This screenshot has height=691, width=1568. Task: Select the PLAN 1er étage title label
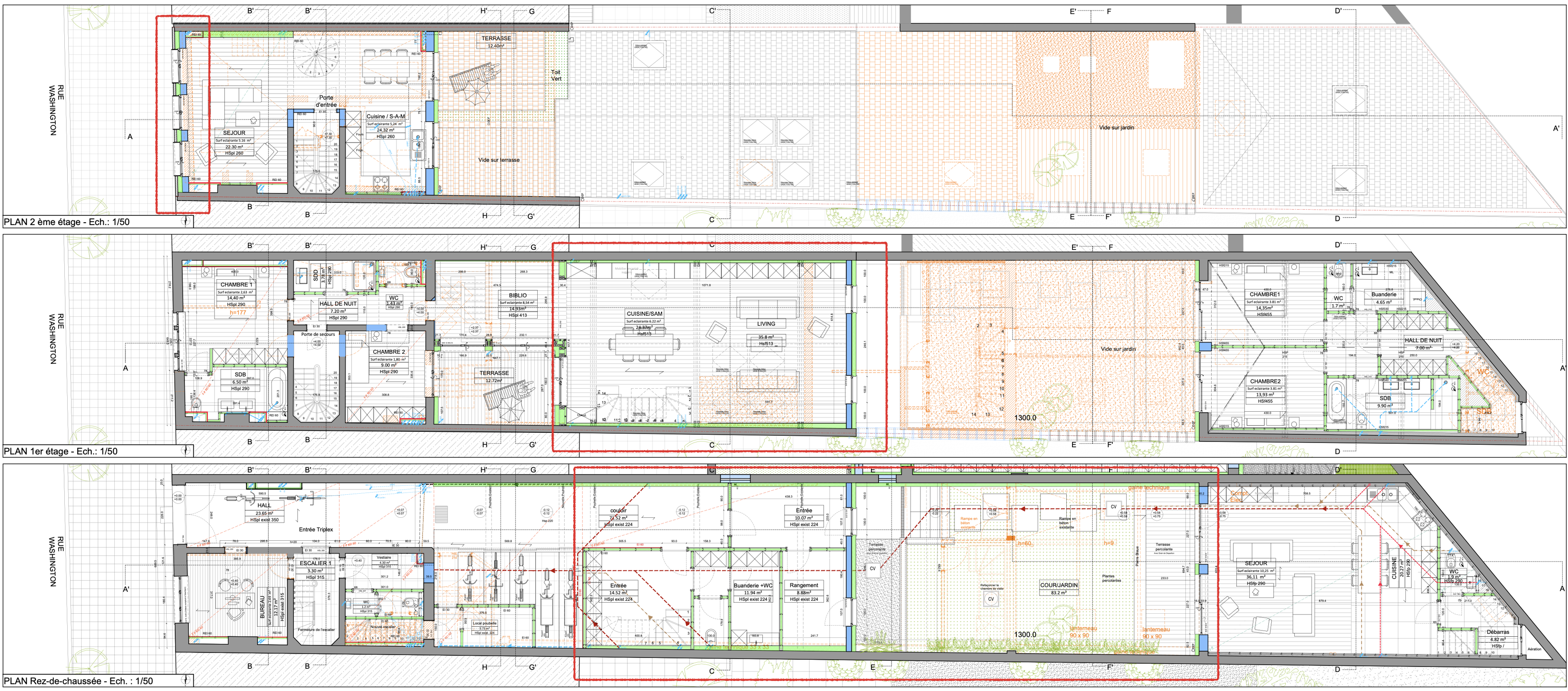[x=60, y=452]
